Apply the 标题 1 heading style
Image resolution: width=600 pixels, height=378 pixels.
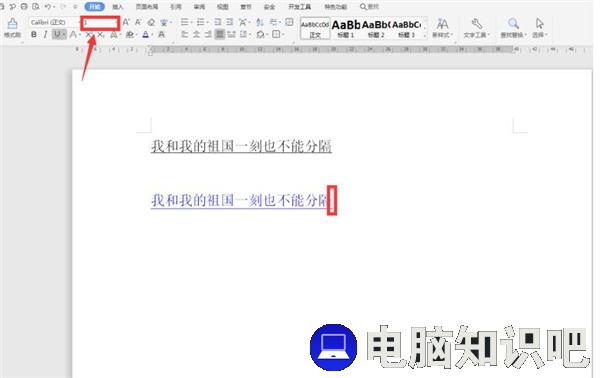point(345,28)
